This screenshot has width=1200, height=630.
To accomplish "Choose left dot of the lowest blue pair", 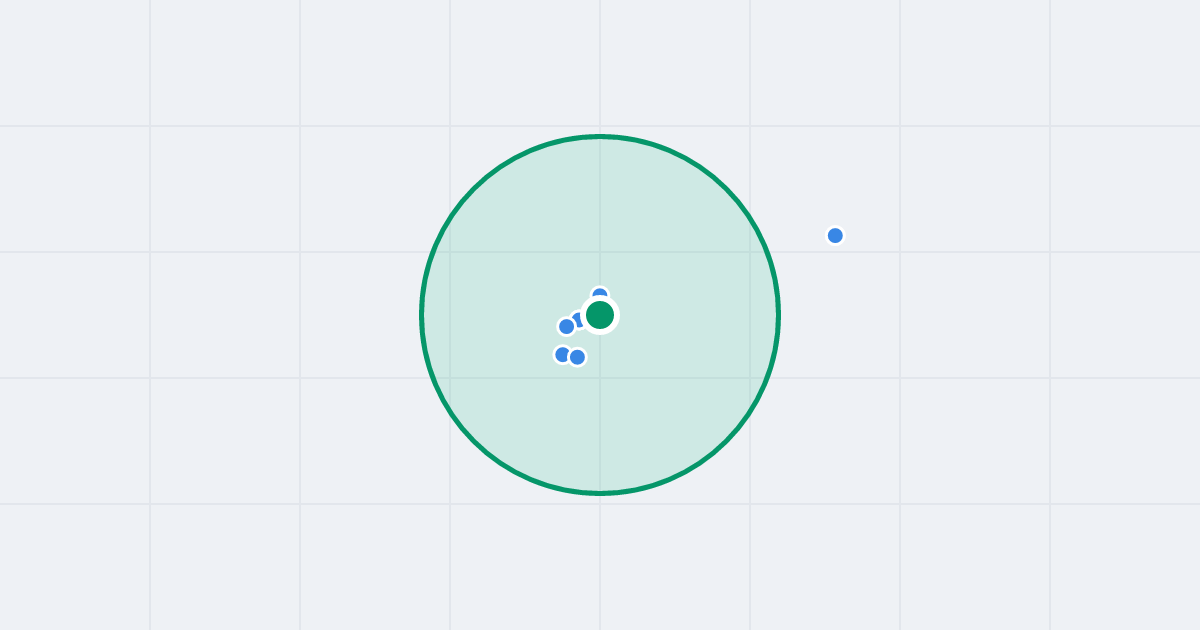I will pos(561,354).
